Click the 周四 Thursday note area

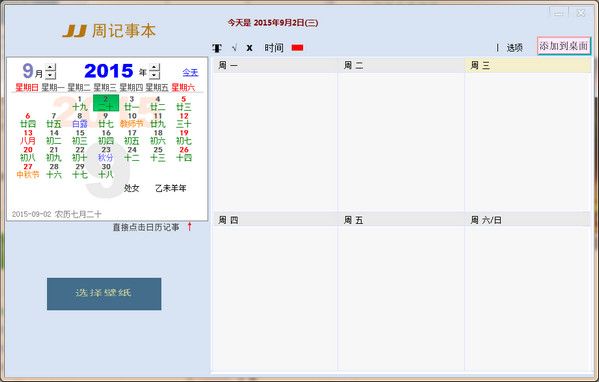coord(275,298)
